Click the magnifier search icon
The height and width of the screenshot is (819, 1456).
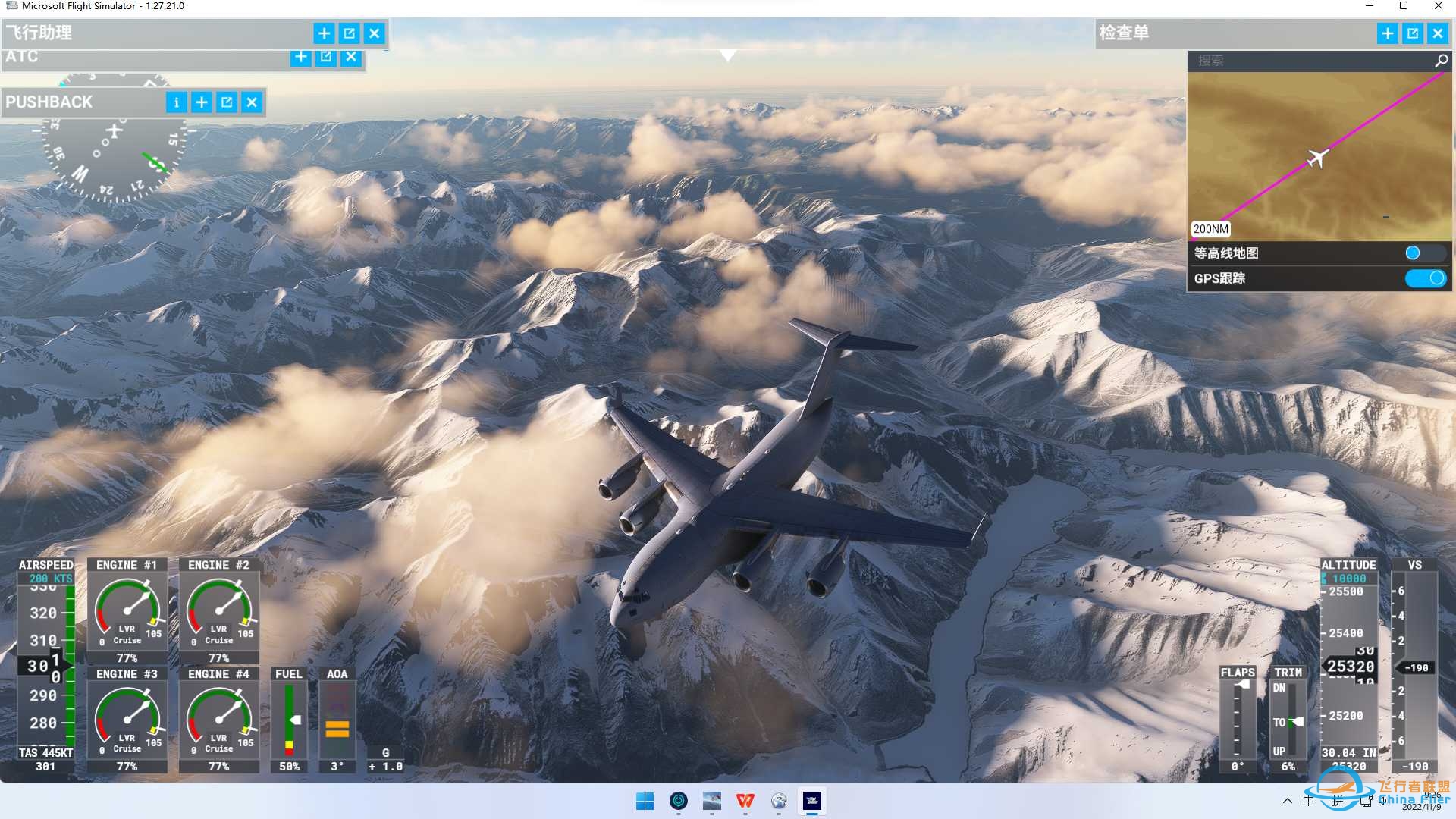(1442, 61)
